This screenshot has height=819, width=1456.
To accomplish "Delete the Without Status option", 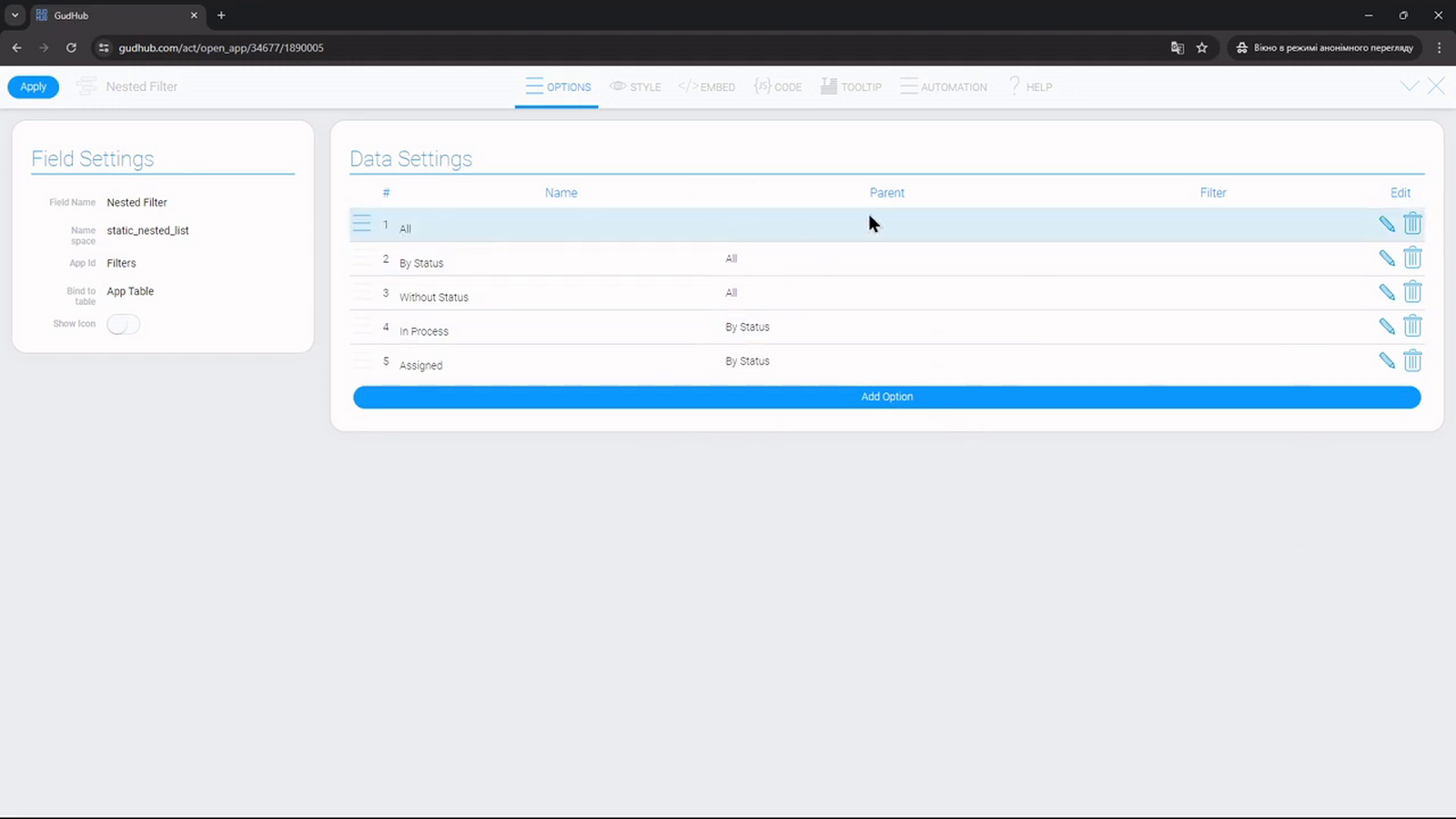I will pyautogui.click(x=1412, y=291).
